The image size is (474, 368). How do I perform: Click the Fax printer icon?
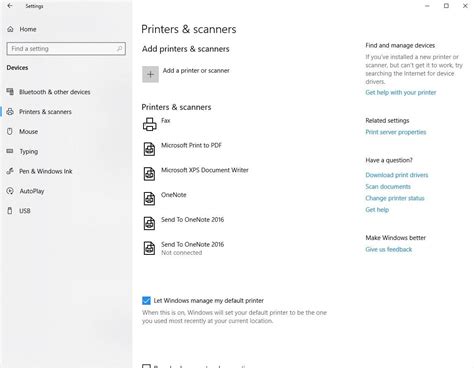point(150,124)
